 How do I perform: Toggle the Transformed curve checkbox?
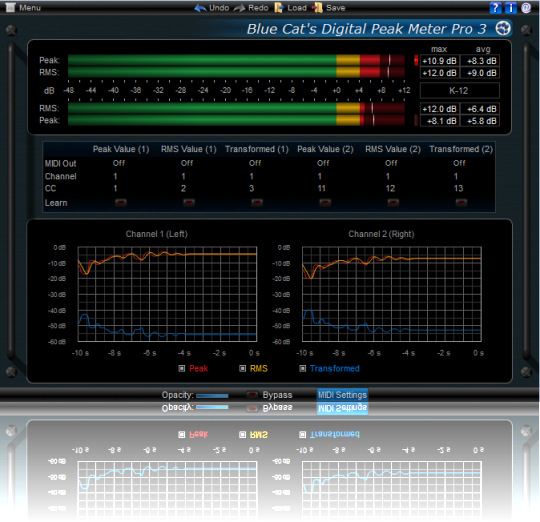[x=302, y=368]
